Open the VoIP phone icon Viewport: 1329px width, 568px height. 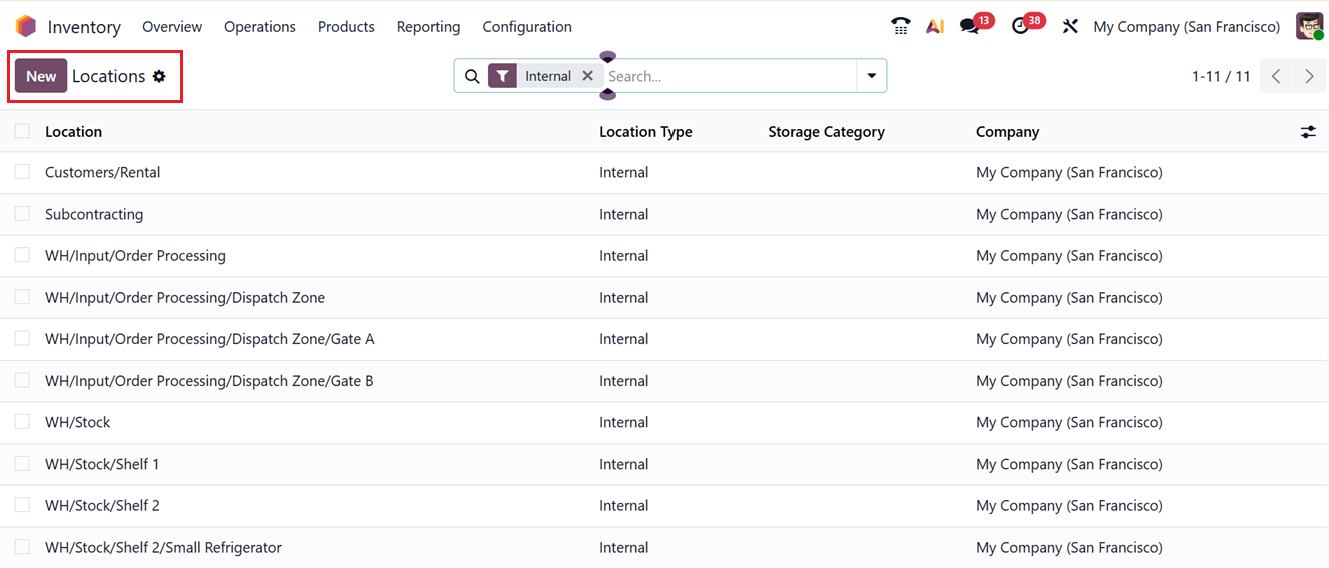[x=900, y=27]
